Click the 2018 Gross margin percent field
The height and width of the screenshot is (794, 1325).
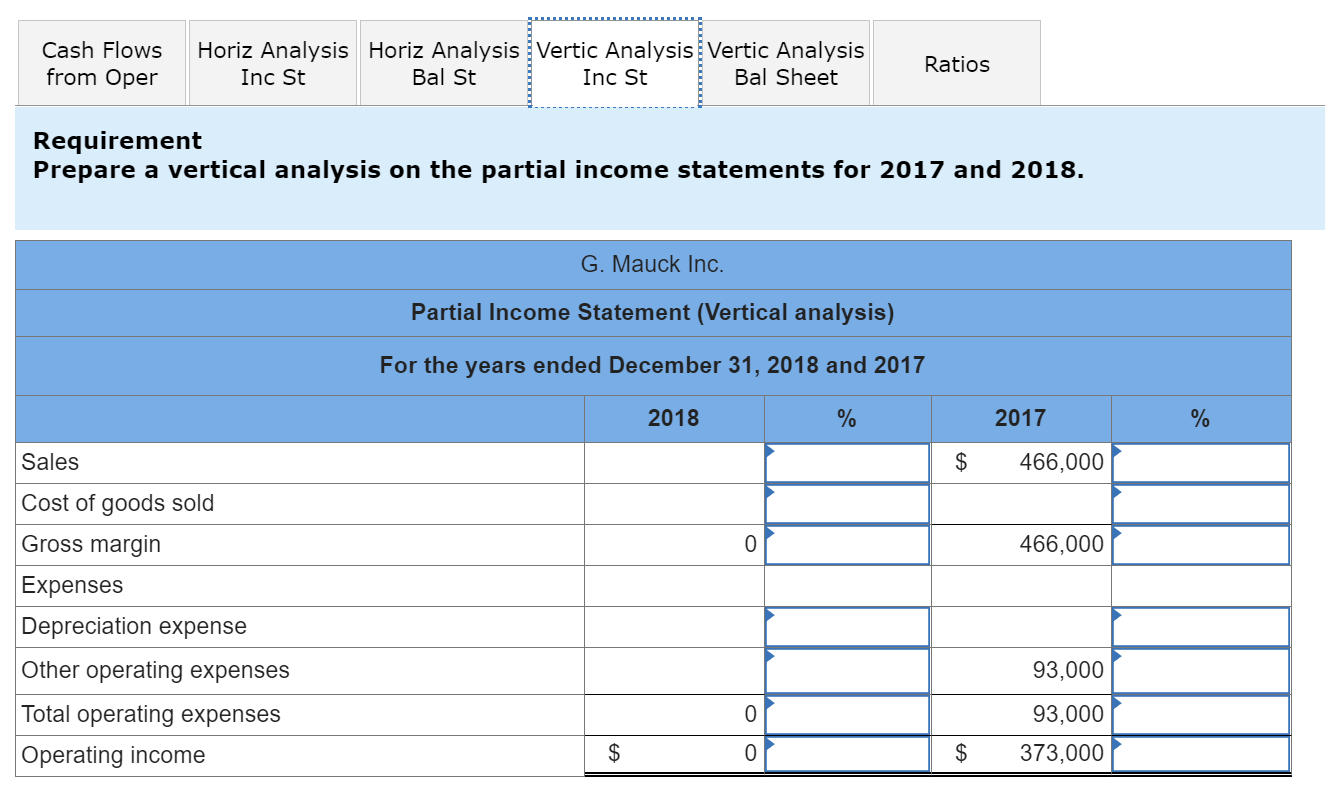(x=848, y=545)
